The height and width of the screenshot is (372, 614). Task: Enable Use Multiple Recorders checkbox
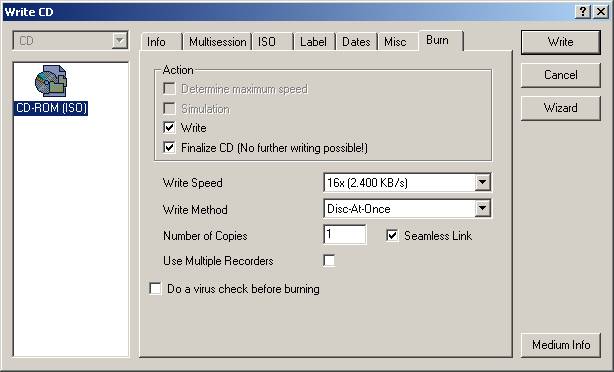click(329, 260)
